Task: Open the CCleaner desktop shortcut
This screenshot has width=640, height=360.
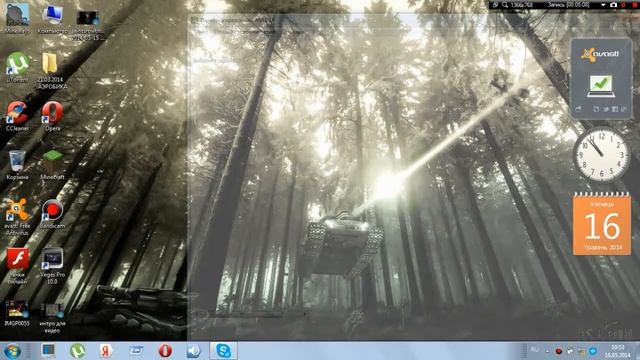Action: [17, 116]
